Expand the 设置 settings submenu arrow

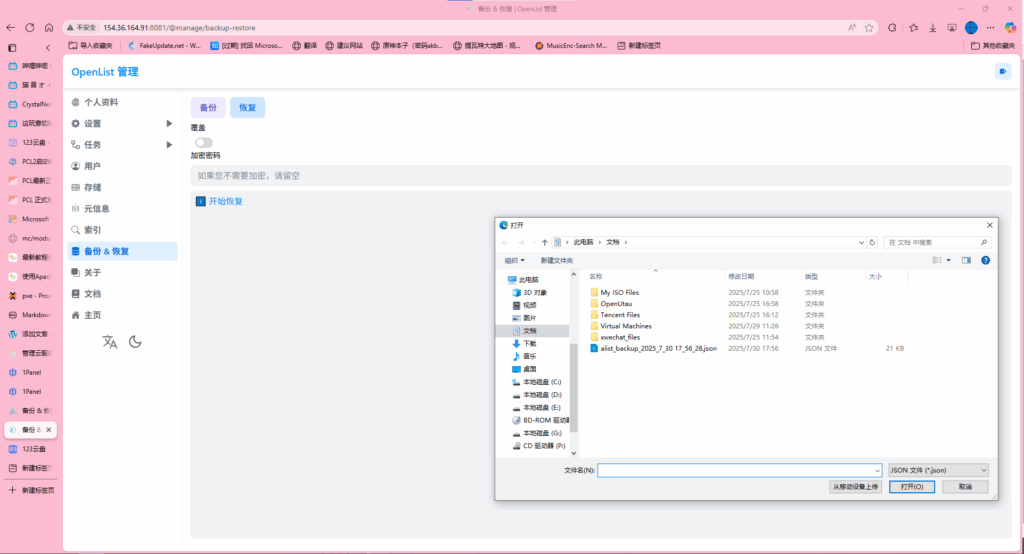[169, 123]
